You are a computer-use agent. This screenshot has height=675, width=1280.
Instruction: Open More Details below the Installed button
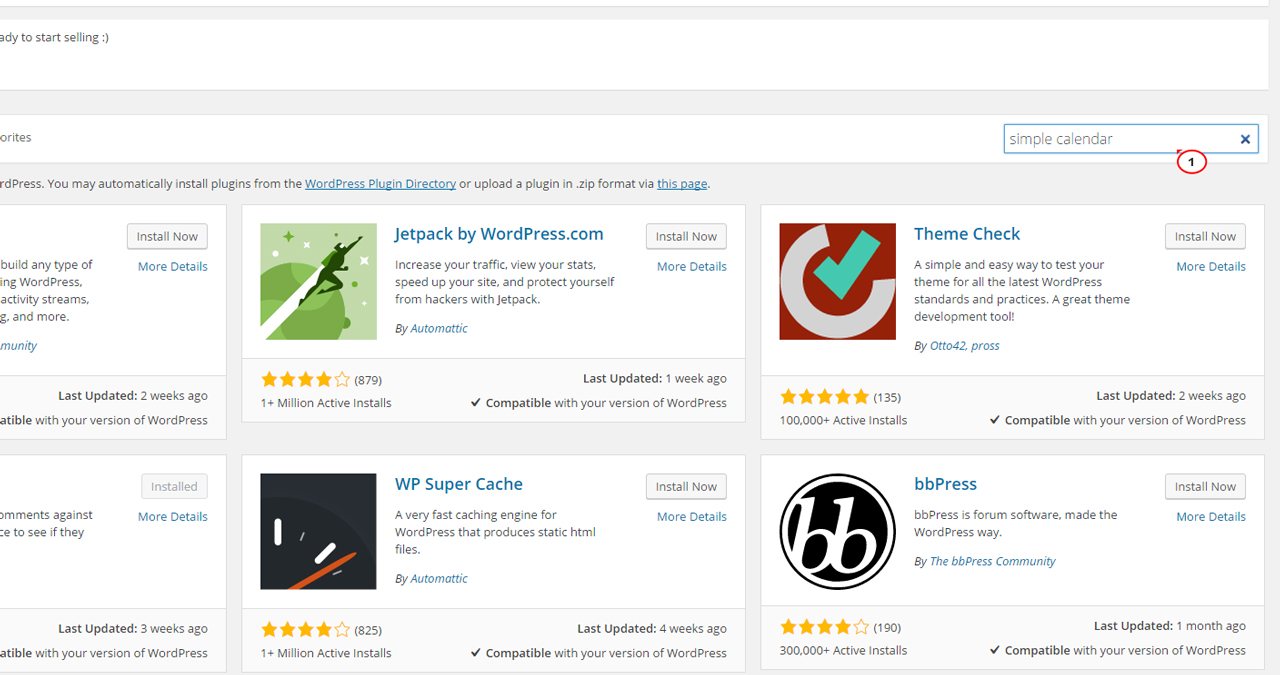173,516
